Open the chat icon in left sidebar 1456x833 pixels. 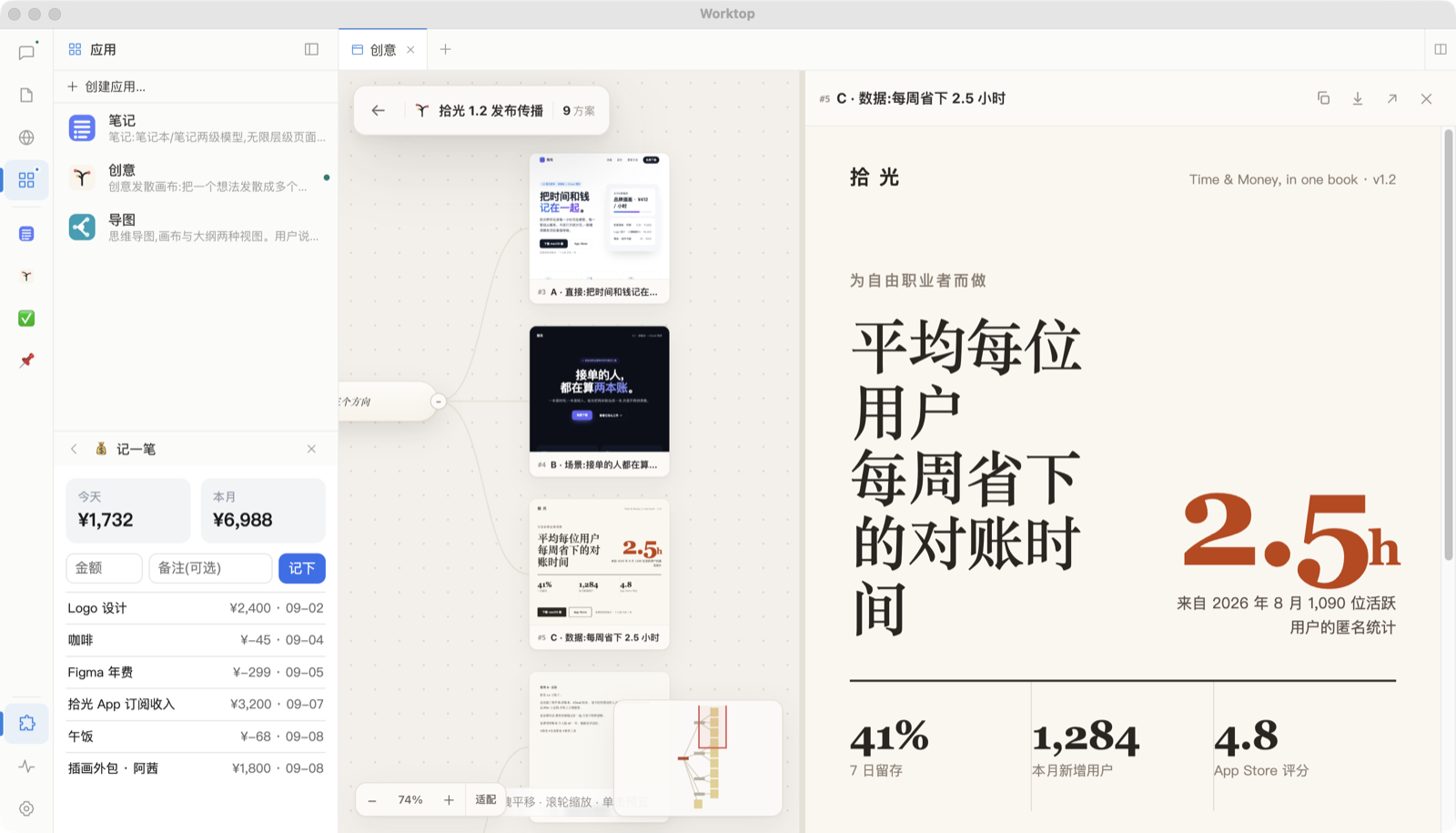(x=26, y=52)
